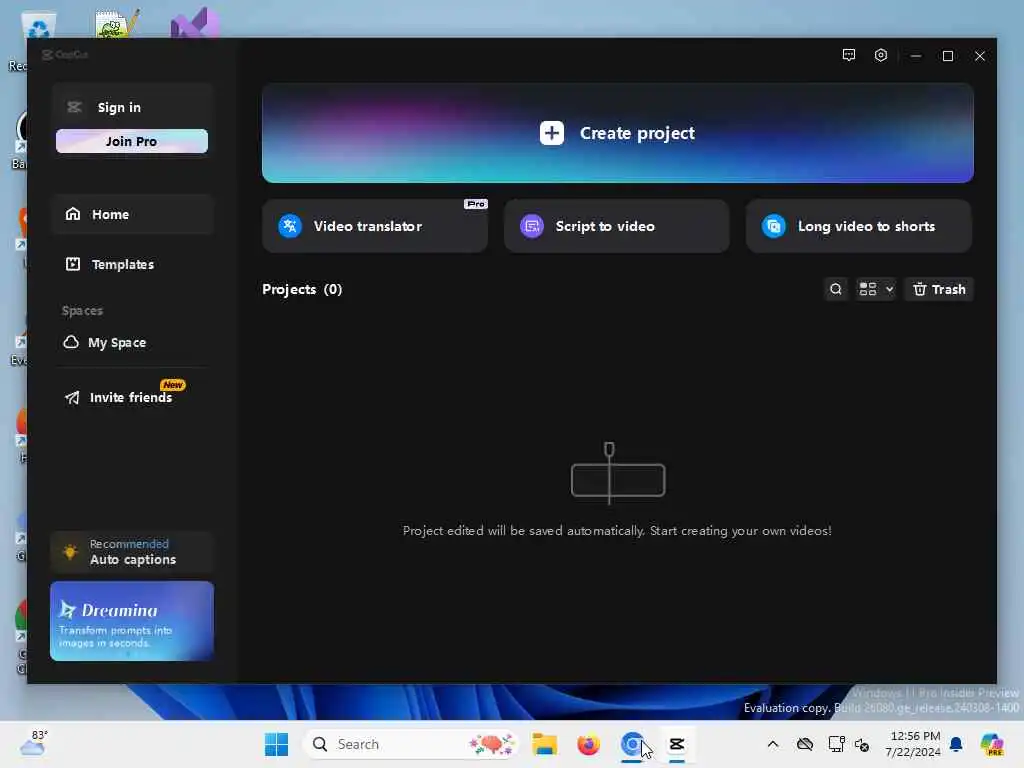Open the Templates section
This screenshot has width=1024, height=768.
(x=132, y=264)
